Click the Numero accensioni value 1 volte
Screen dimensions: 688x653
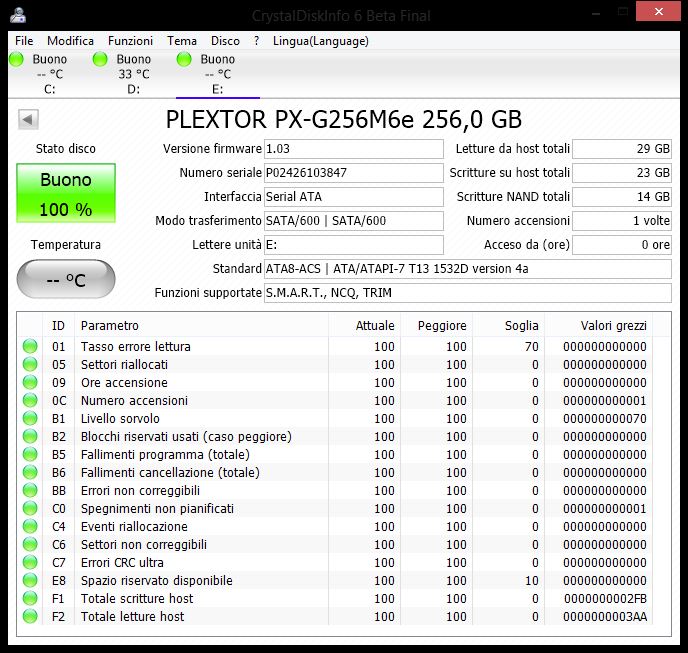(x=622, y=221)
